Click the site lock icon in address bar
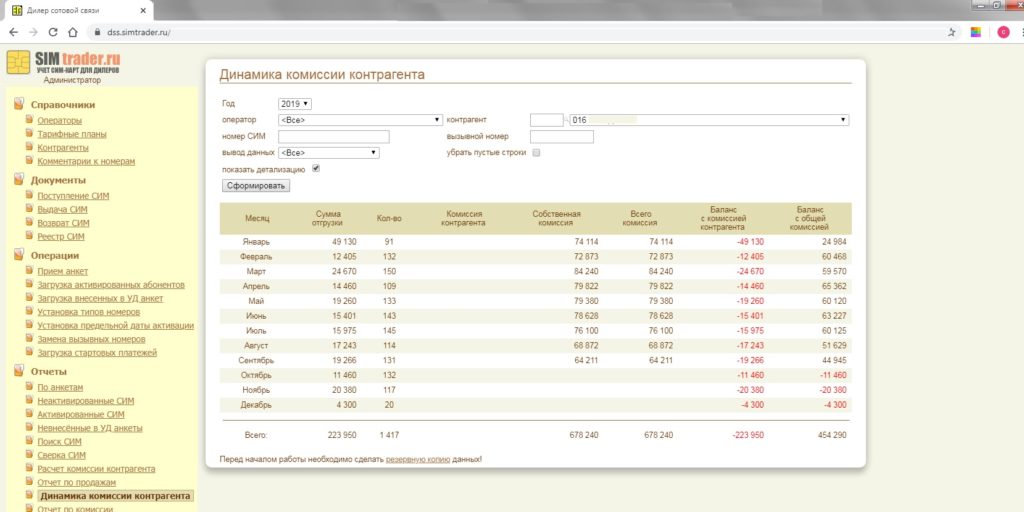 (x=97, y=32)
